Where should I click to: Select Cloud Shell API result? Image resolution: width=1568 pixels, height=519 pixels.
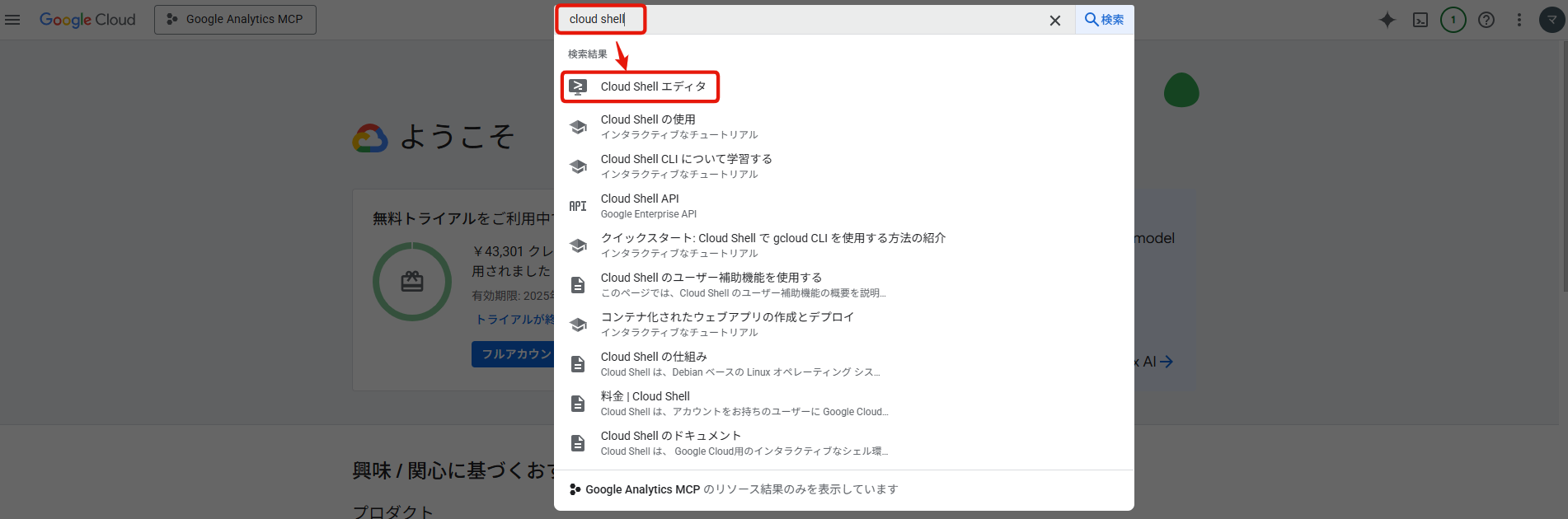tap(844, 205)
